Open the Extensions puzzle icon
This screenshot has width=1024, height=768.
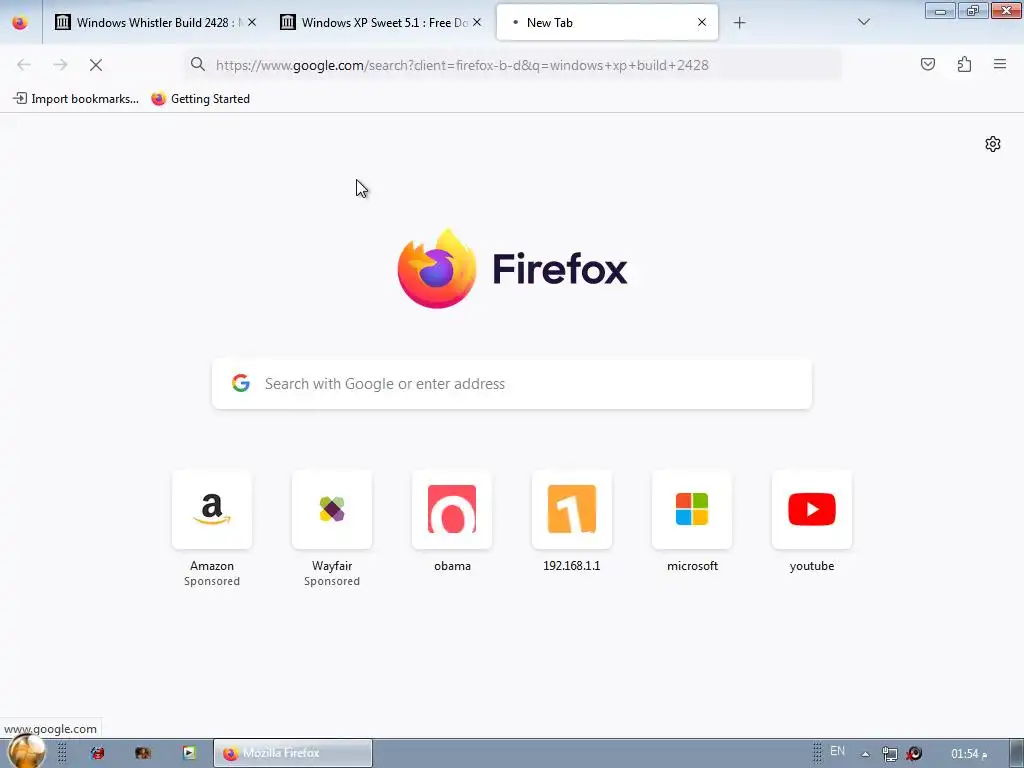point(964,65)
